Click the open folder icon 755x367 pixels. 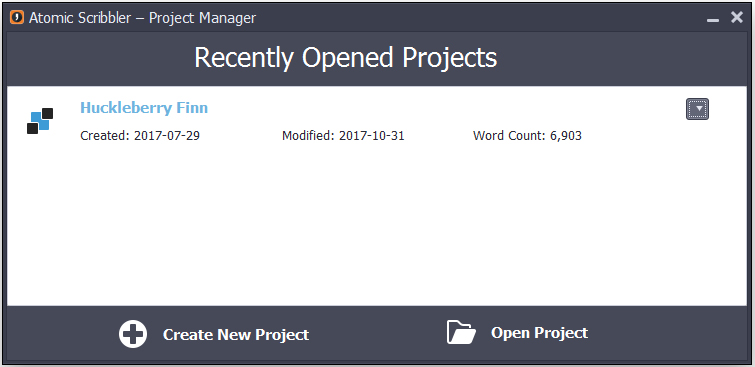461,332
